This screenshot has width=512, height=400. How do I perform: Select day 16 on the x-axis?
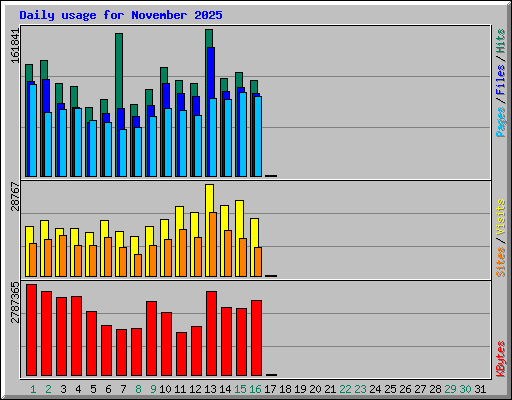click(x=255, y=389)
